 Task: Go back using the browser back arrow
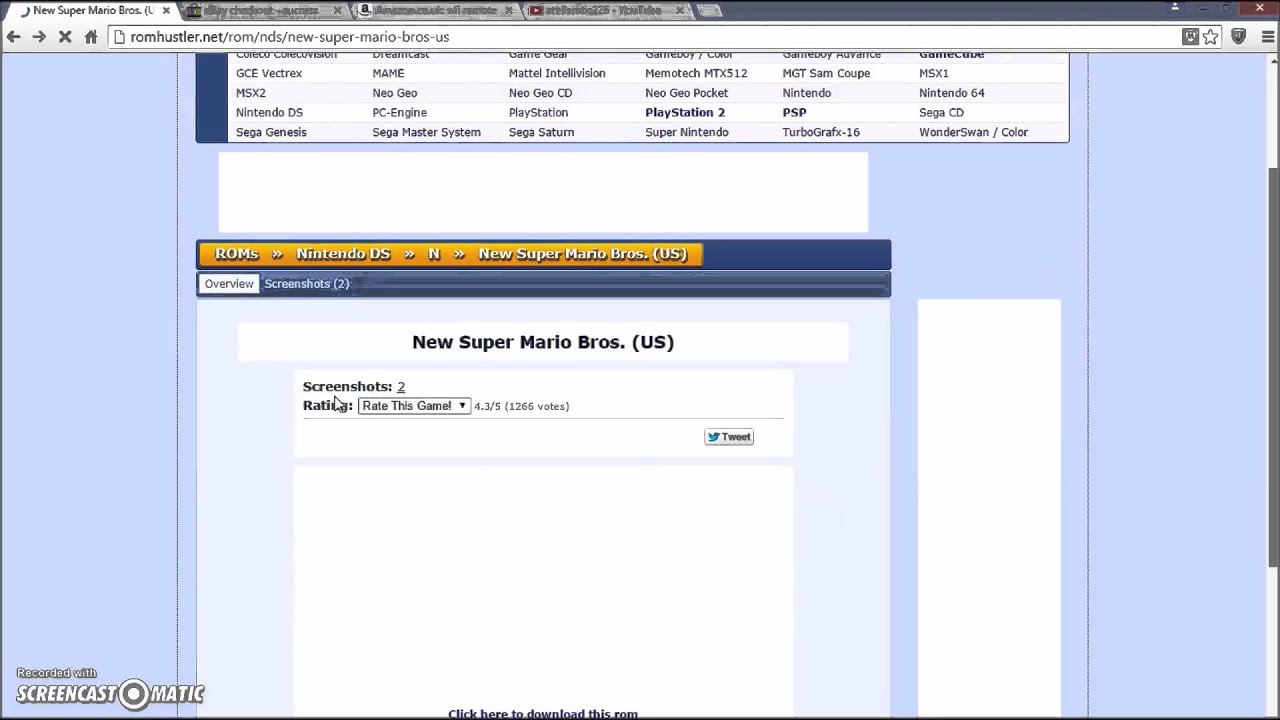[x=13, y=37]
